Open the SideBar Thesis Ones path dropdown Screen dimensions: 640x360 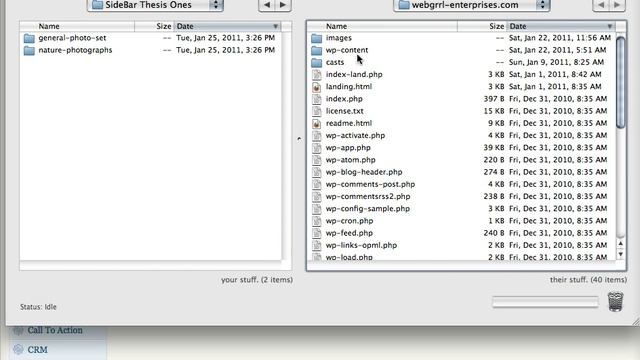click(x=155, y=5)
